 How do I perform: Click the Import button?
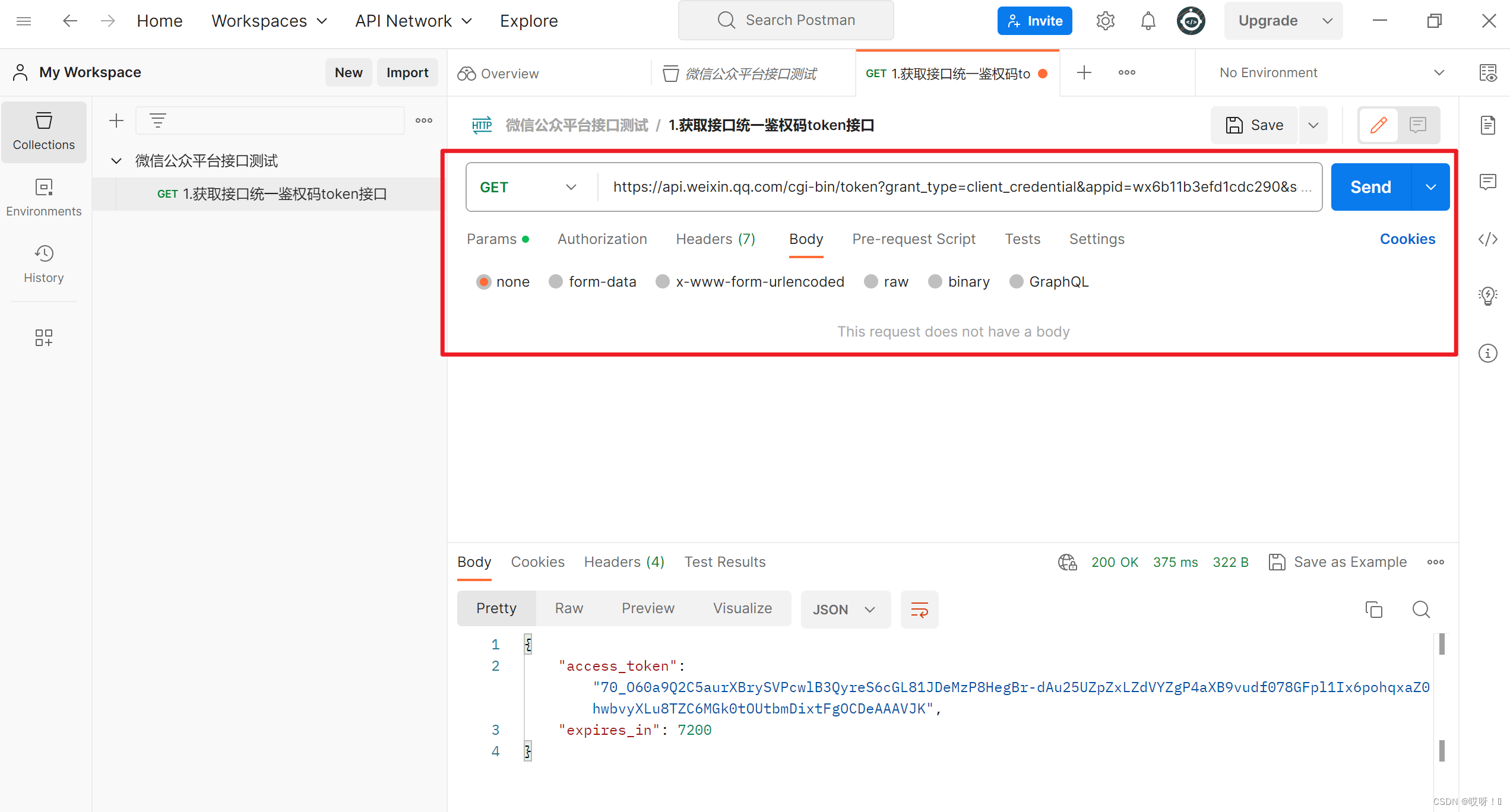coord(407,72)
